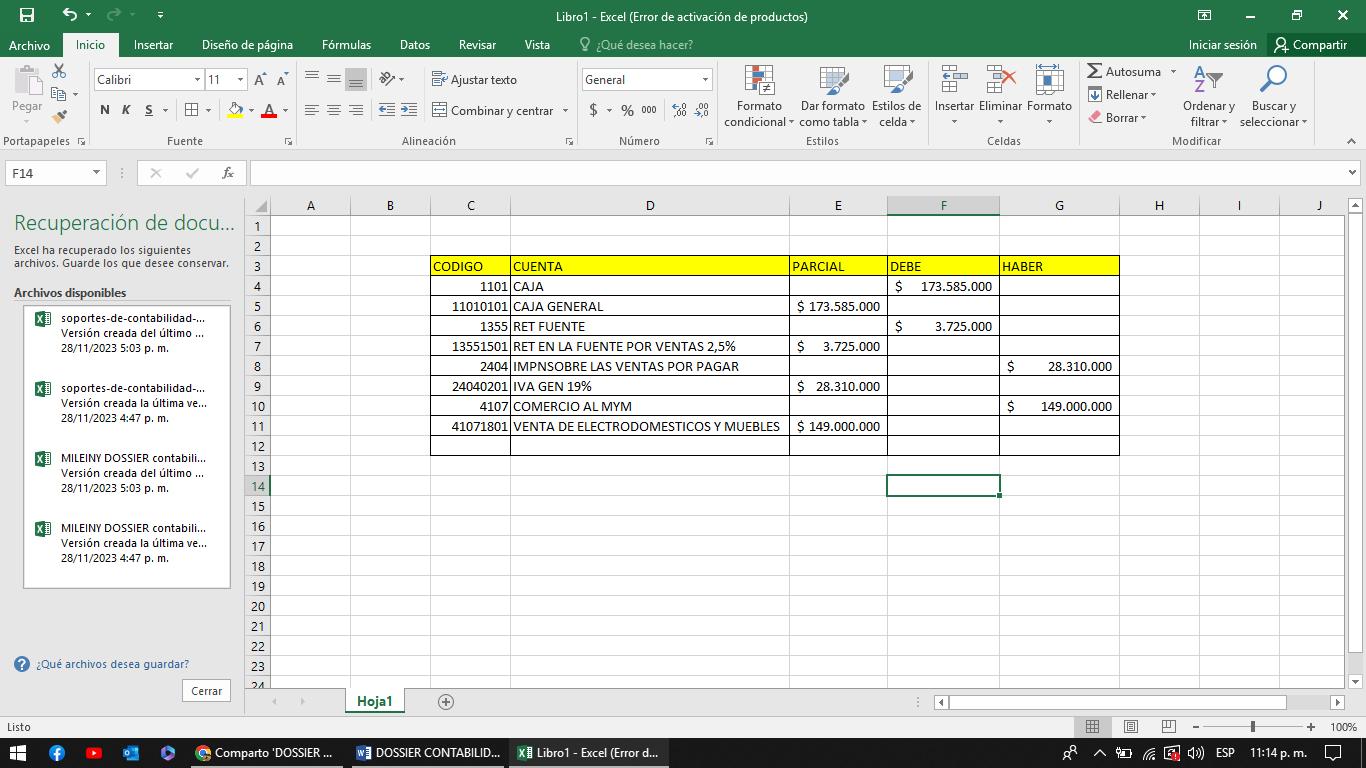
Task: Toggle center text alignment
Action: (334, 110)
